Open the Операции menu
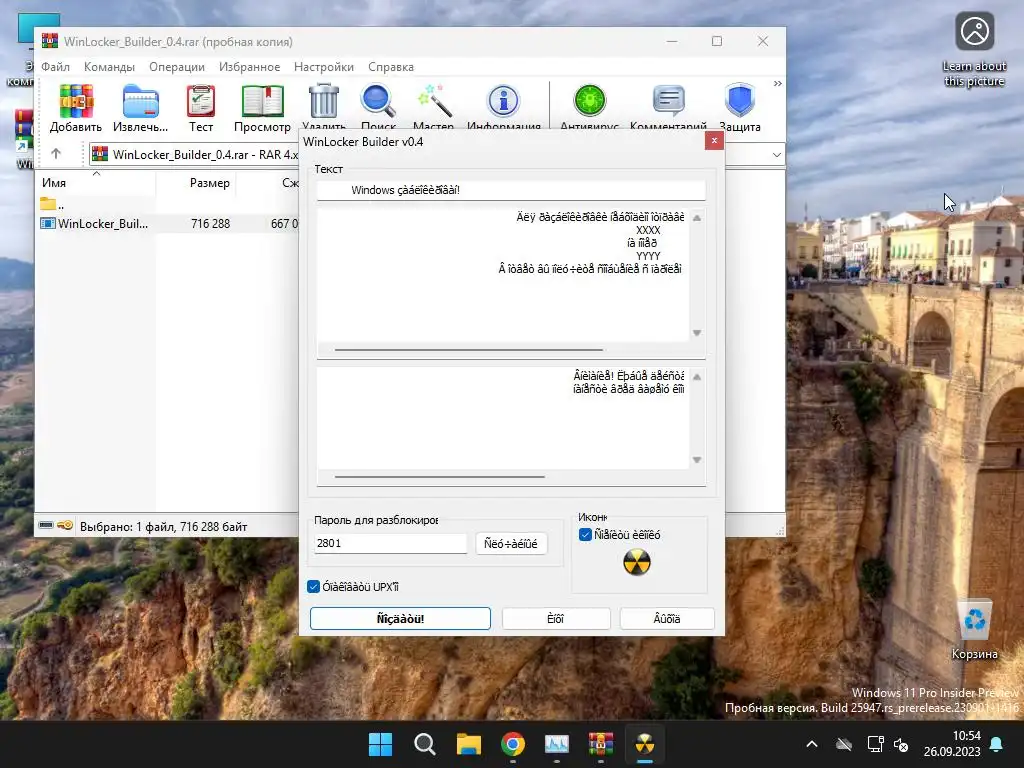Viewport: 1024px width, 768px height. [x=177, y=67]
